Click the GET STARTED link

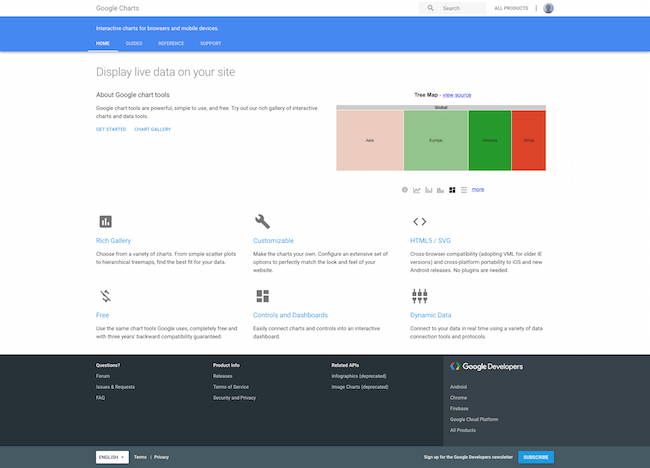(x=111, y=129)
